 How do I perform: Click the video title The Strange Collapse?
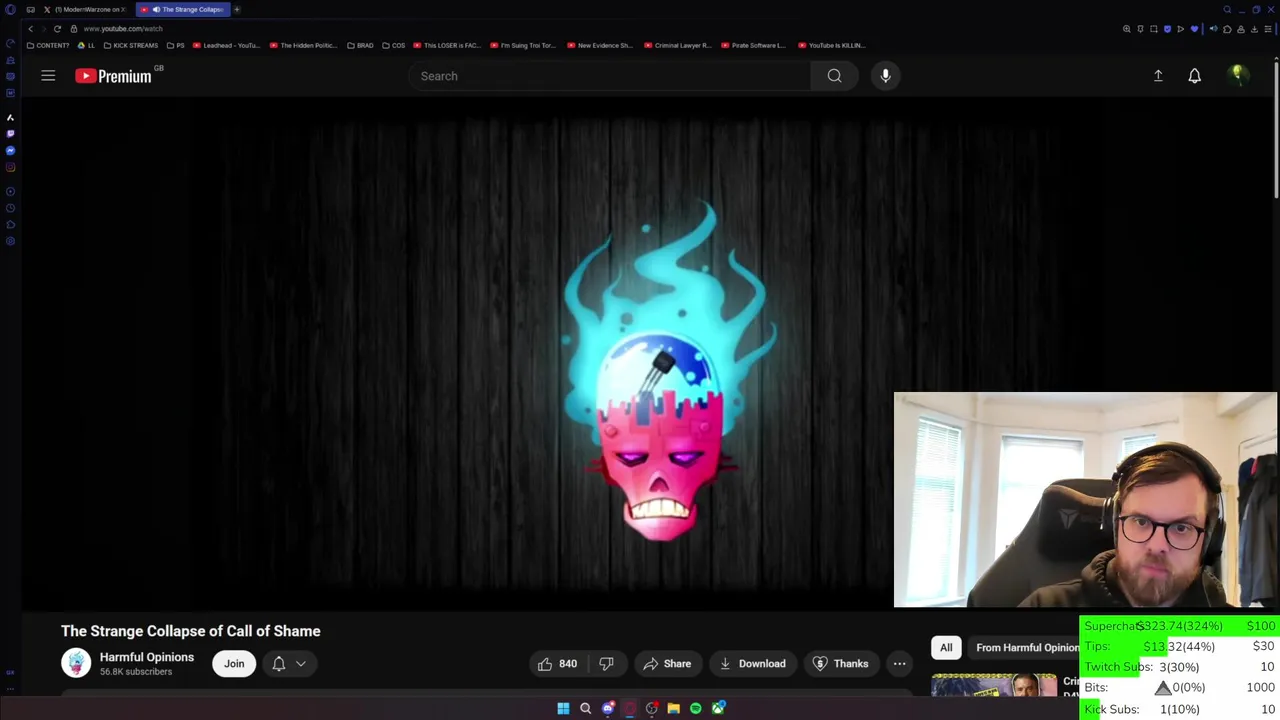point(191,631)
